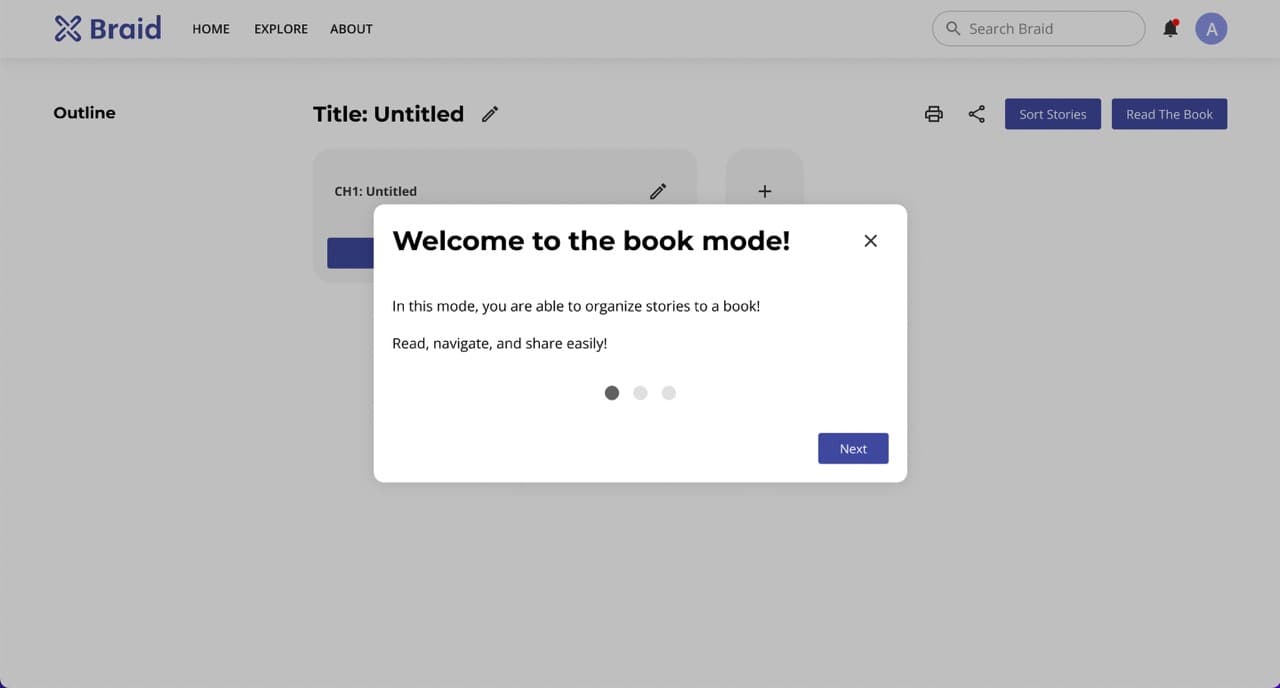Screen dimensions: 1280x688
Task: Click inside the Search Braid field
Action: click(x=1040, y=28)
